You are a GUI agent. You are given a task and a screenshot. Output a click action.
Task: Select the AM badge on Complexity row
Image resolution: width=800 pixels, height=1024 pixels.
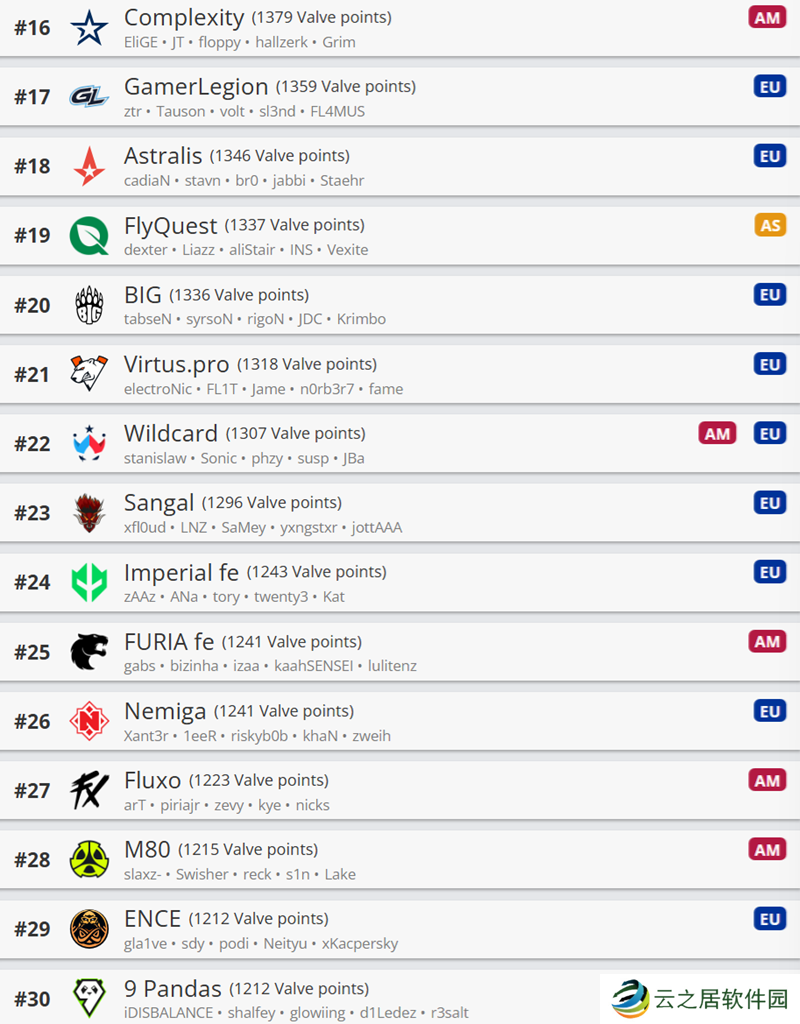point(767,18)
